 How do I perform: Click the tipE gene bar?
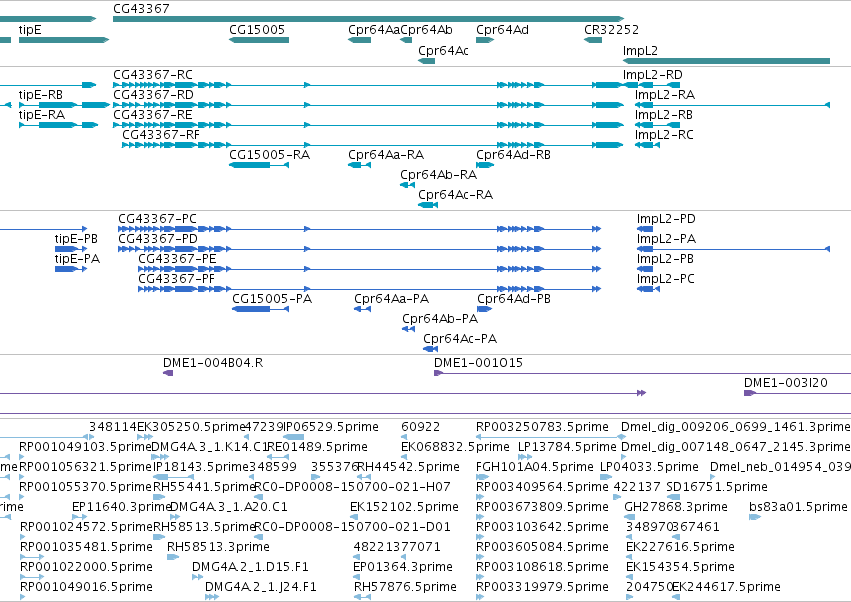[x=64, y=40]
